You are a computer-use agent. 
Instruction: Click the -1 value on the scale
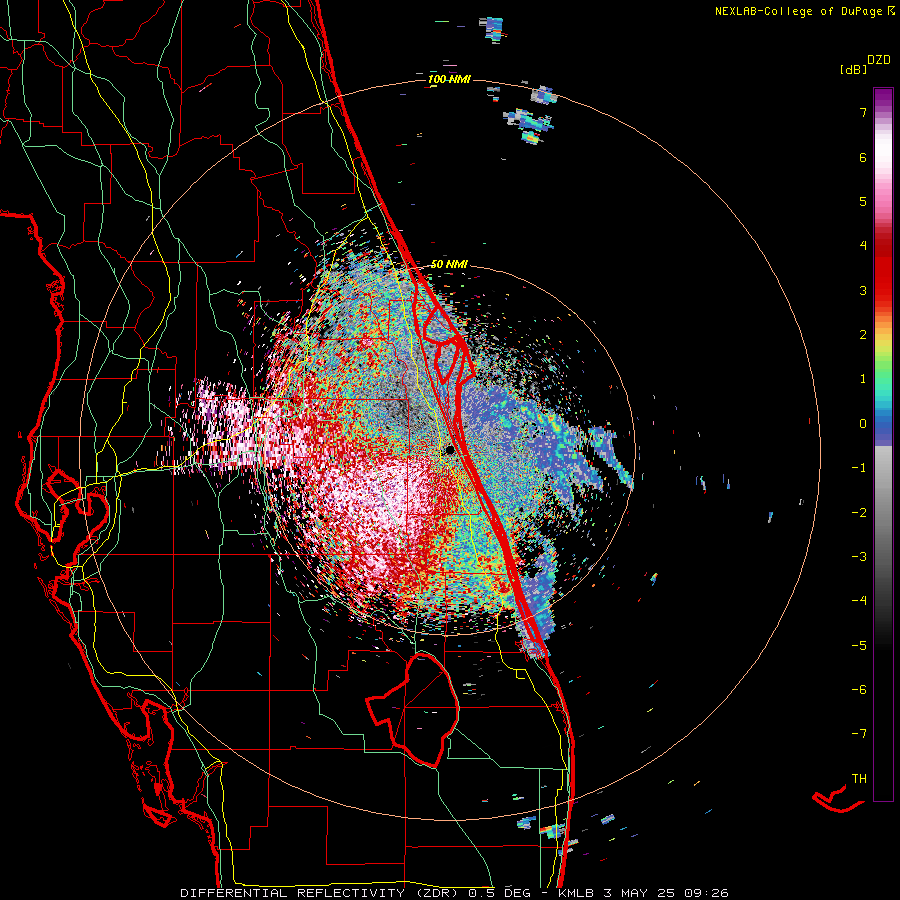tap(859, 468)
